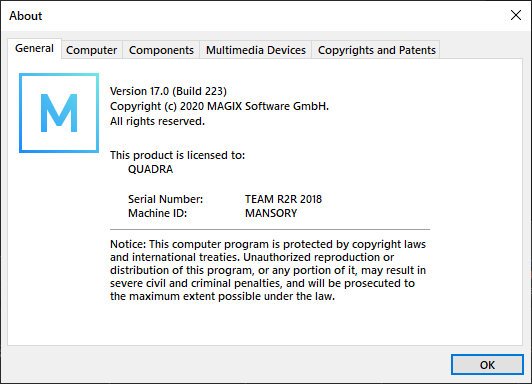Click the Machine ID label
532x384 pixels.
[x=157, y=213]
